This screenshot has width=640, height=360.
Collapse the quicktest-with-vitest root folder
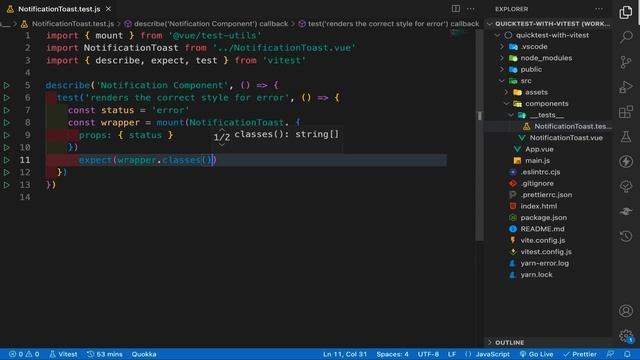tap(548, 35)
